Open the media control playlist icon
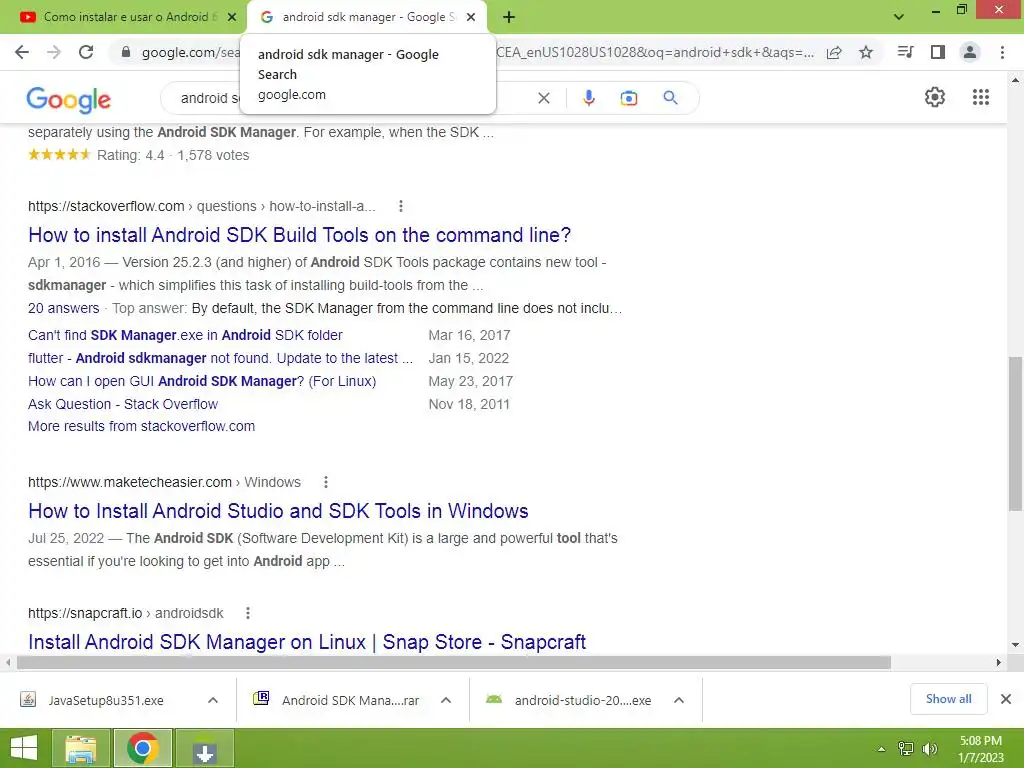Image resolution: width=1024 pixels, height=768 pixels. pos(905,52)
